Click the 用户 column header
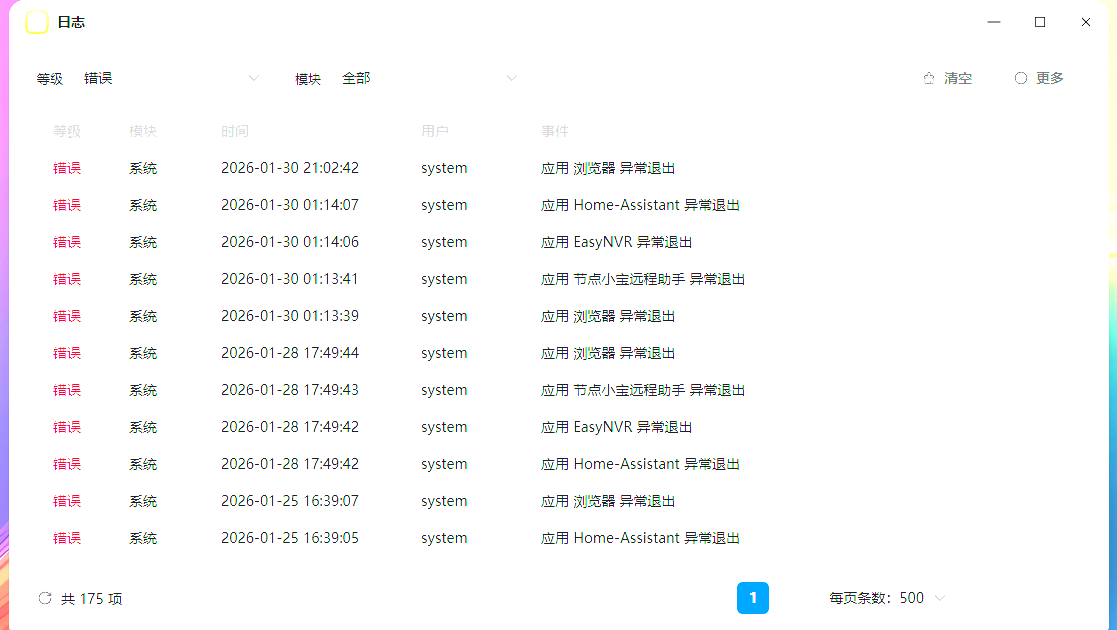 pos(437,130)
